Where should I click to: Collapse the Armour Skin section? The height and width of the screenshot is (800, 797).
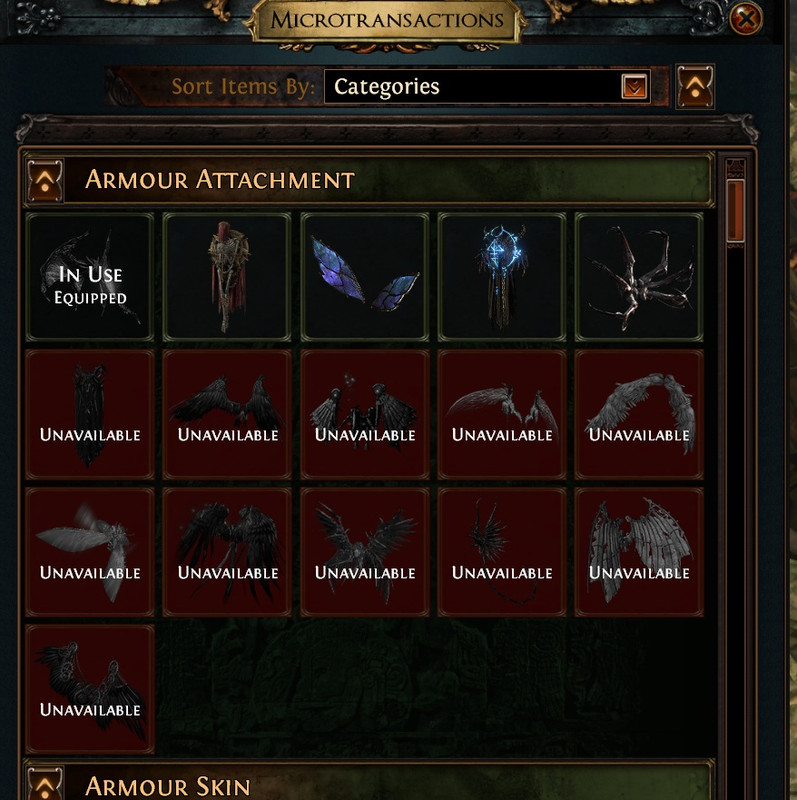(45, 783)
